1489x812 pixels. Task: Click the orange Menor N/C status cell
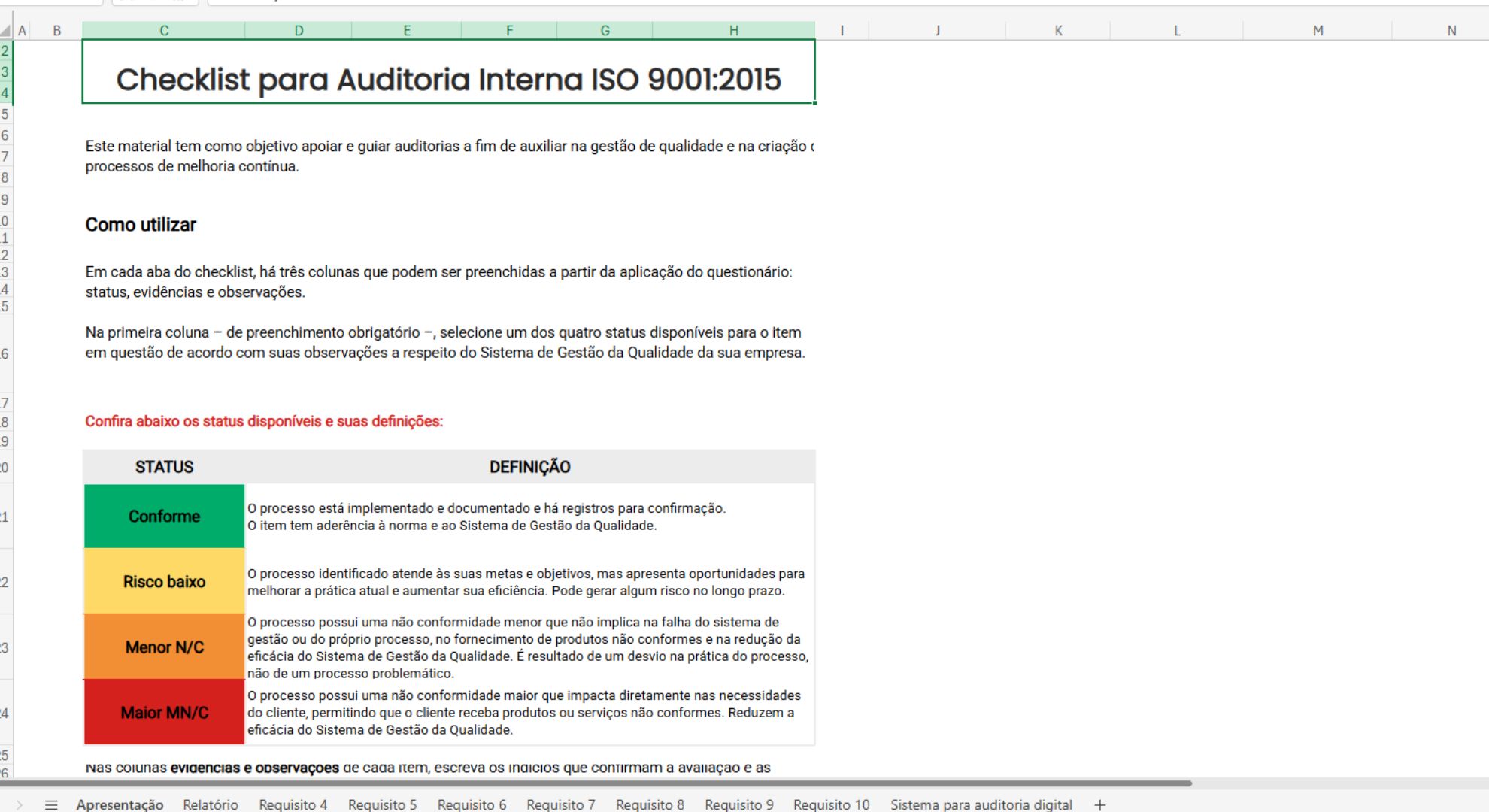coord(164,647)
